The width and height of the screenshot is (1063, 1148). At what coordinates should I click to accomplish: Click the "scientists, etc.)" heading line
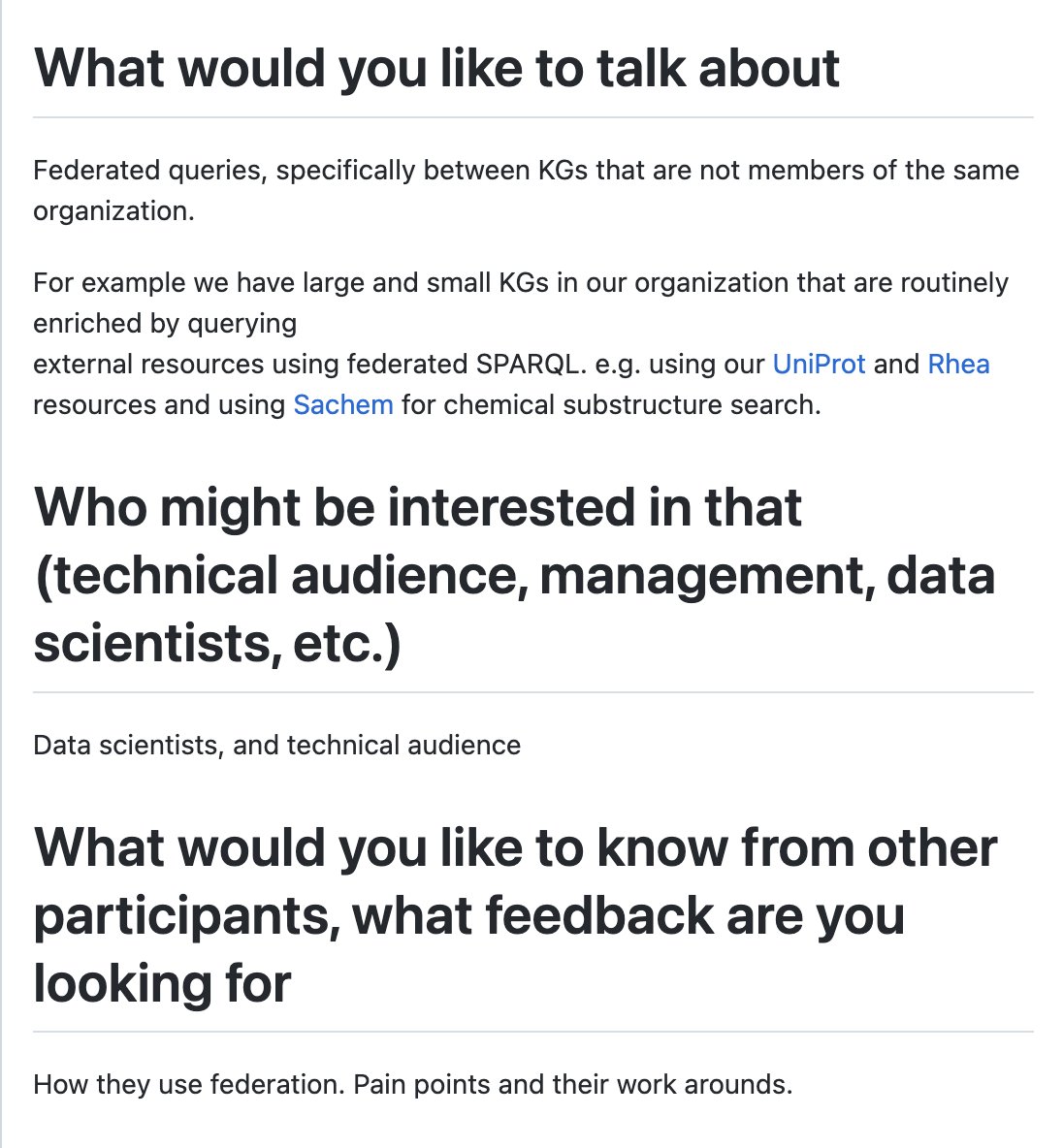click(x=217, y=644)
